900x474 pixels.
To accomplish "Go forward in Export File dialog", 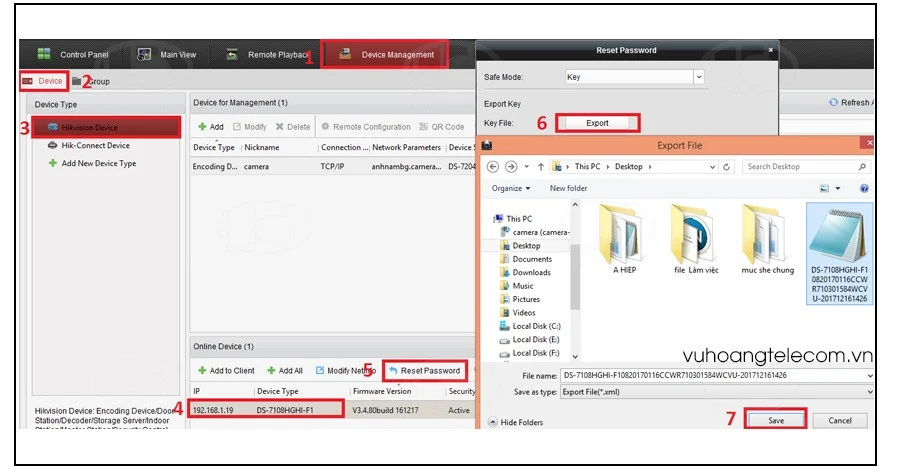I will (511, 166).
